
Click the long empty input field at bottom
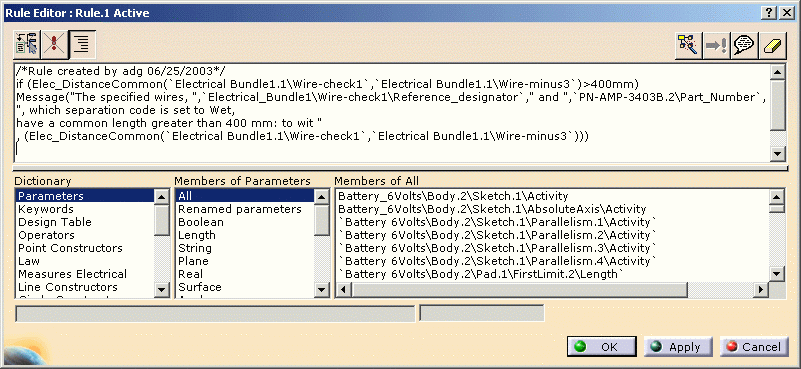coord(216,313)
